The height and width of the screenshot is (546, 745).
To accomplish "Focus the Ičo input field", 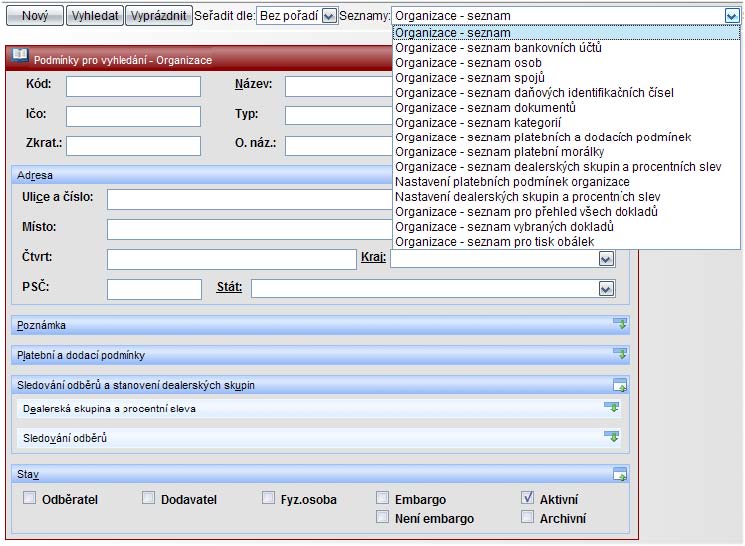I will 134,116.
